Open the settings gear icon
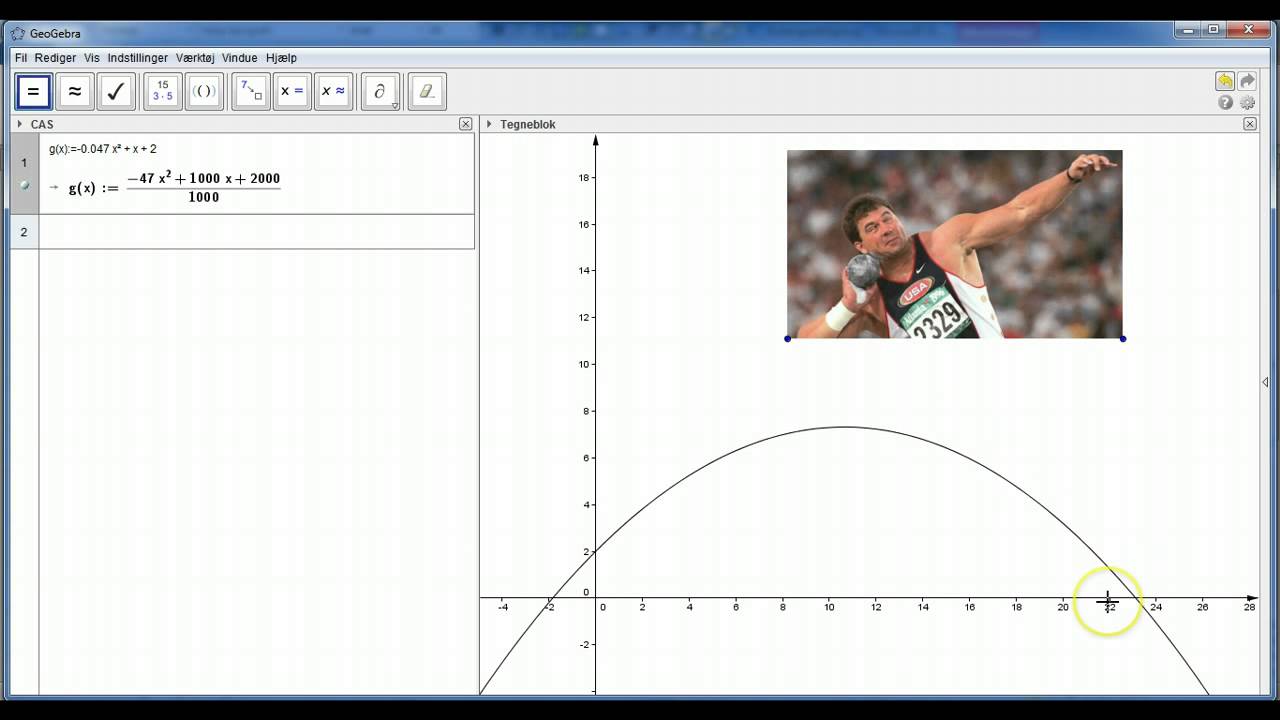 coord(1247,102)
